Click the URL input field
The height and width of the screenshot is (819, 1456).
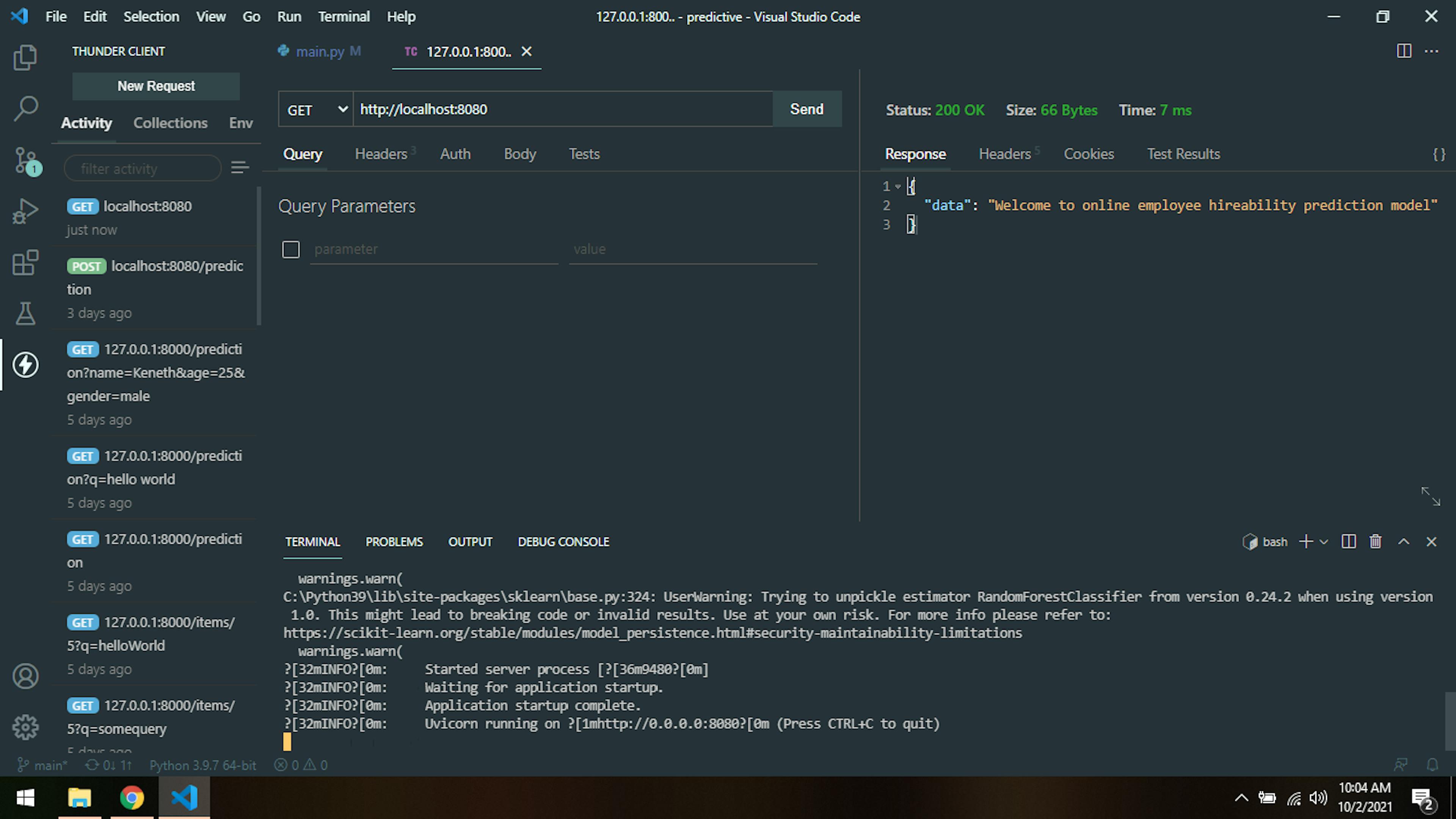(x=563, y=109)
